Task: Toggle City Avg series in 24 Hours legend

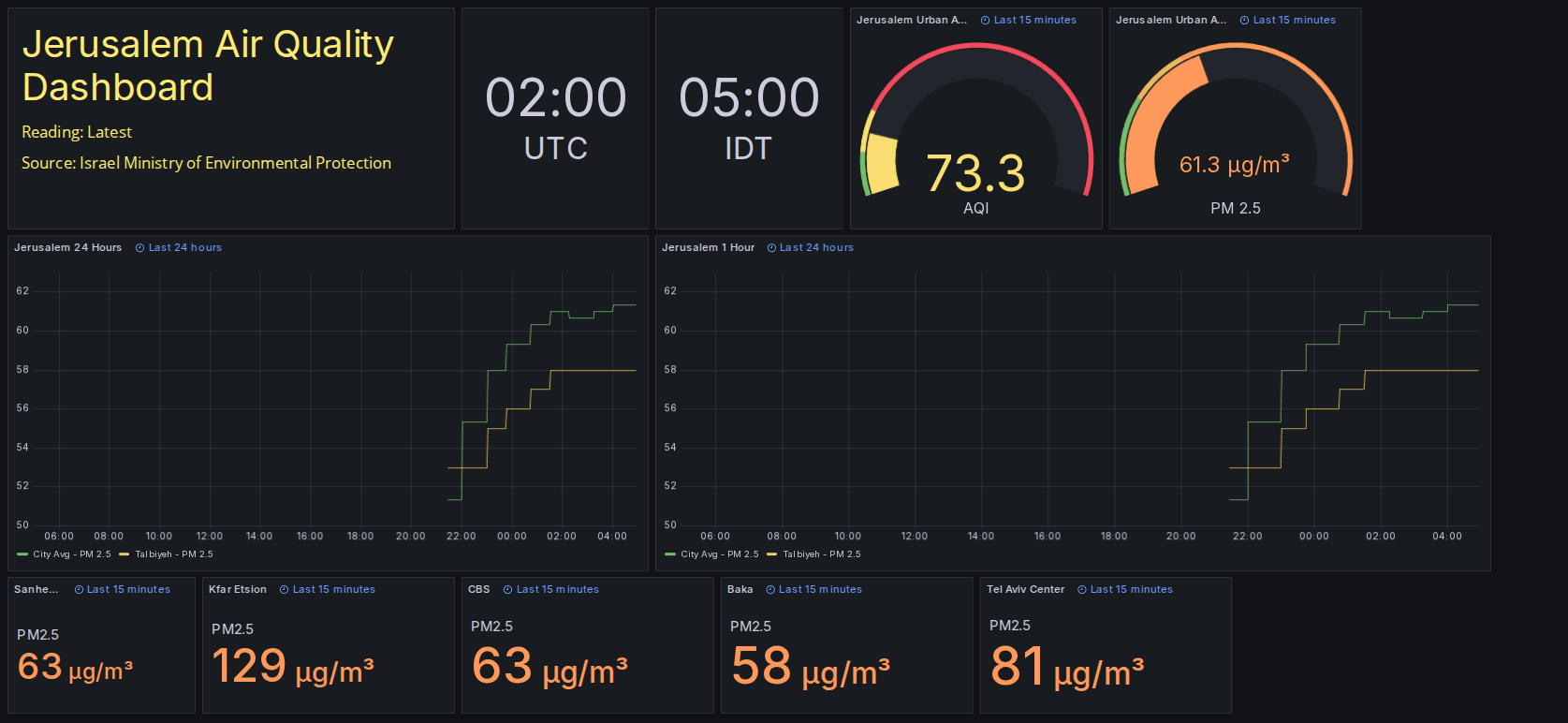Action: (x=72, y=554)
